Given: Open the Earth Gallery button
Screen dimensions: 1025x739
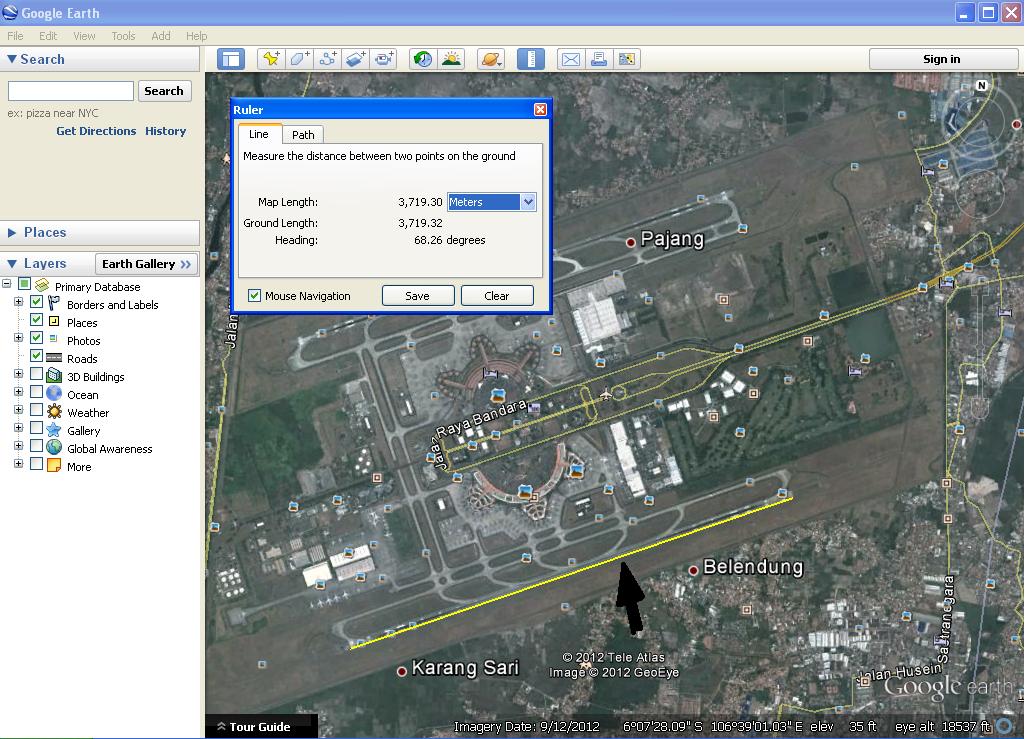Looking at the screenshot, I should [146, 264].
